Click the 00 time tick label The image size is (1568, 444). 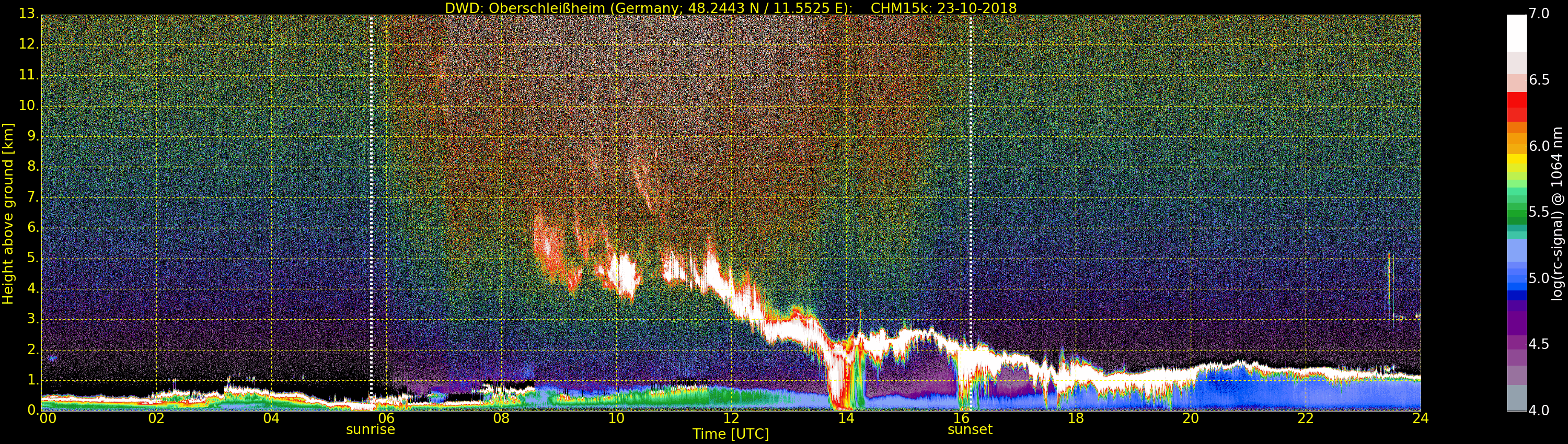(x=48, y=418)
